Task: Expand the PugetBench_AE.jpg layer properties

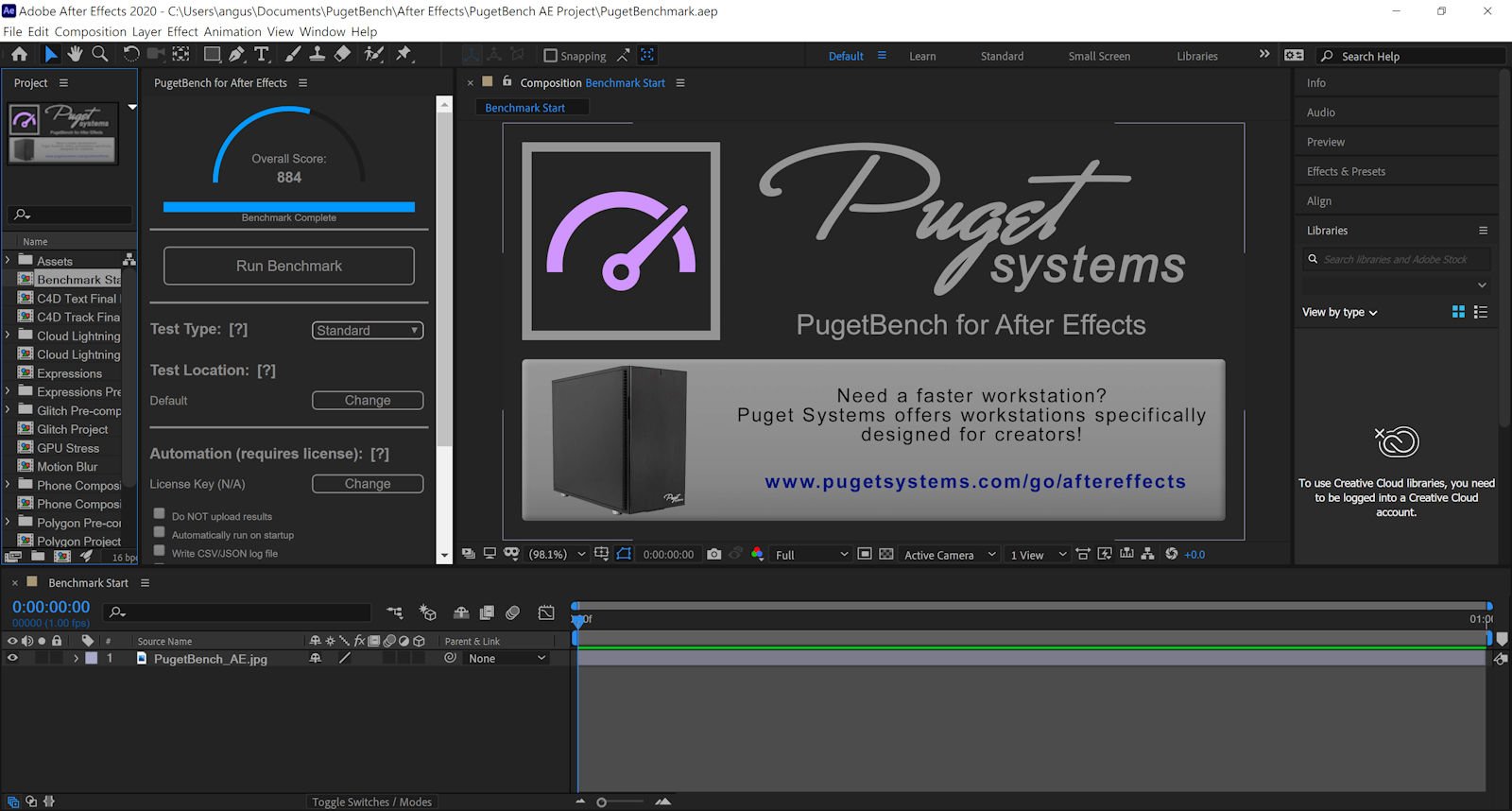Action: click(76, 659)
